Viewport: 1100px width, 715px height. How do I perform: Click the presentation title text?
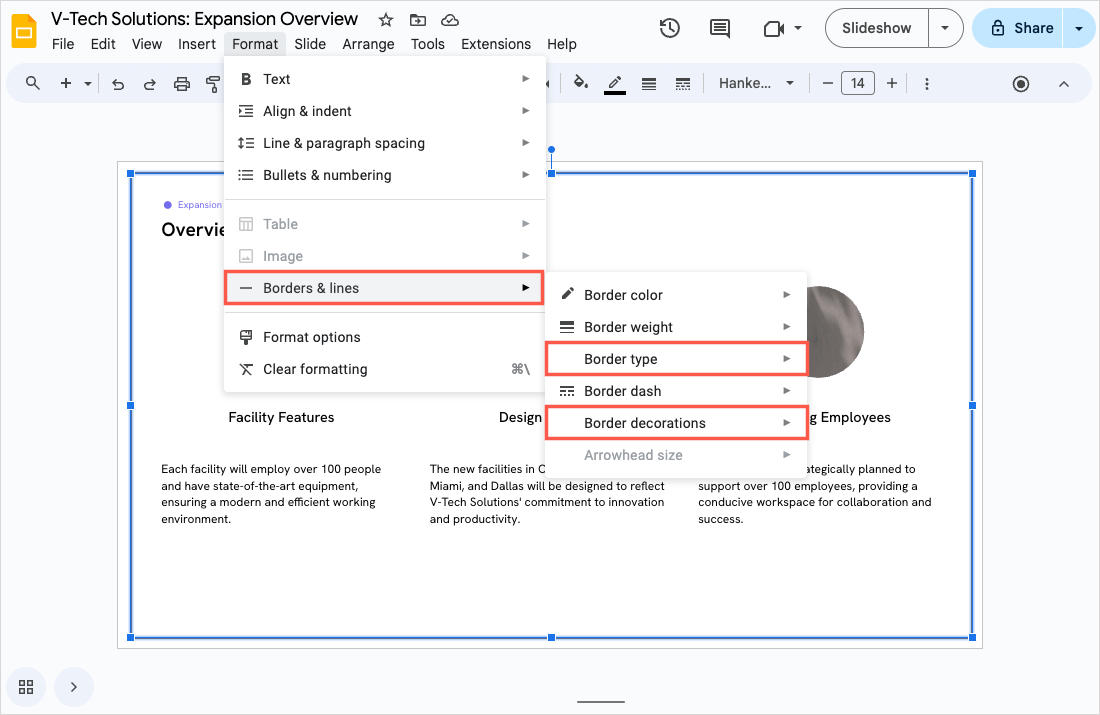click(x=204, y=19)
